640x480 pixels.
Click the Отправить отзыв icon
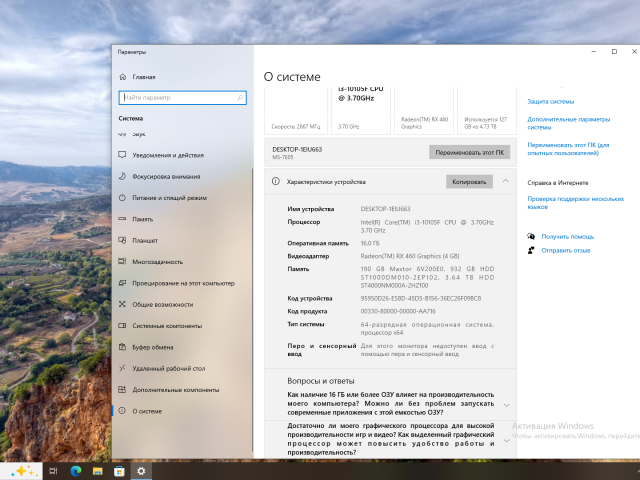(531, 250)
